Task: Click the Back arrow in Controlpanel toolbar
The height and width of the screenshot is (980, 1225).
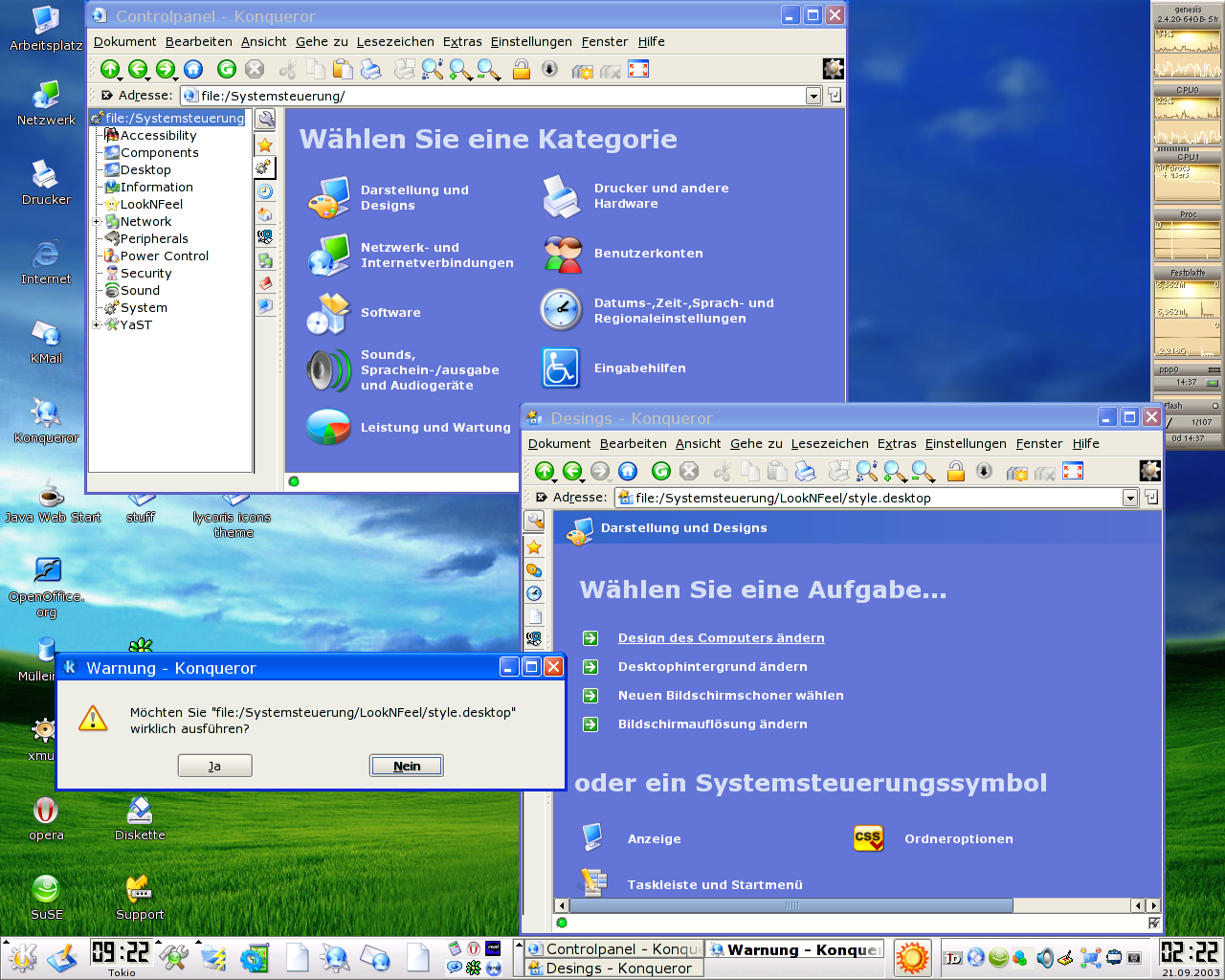Action: pos(138,69)
